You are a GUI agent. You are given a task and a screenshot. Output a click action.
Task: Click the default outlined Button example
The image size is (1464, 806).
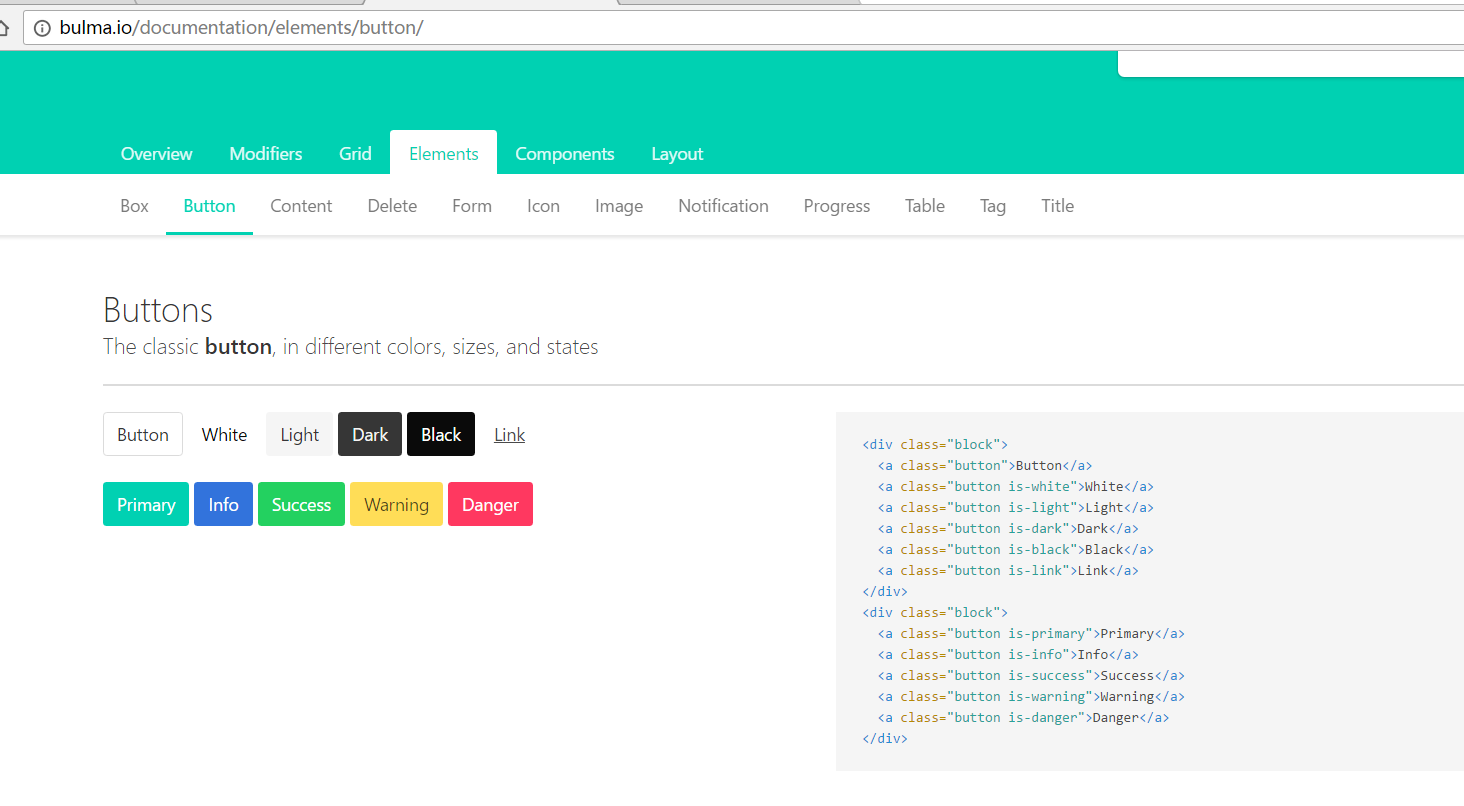(x=143, y=434)
